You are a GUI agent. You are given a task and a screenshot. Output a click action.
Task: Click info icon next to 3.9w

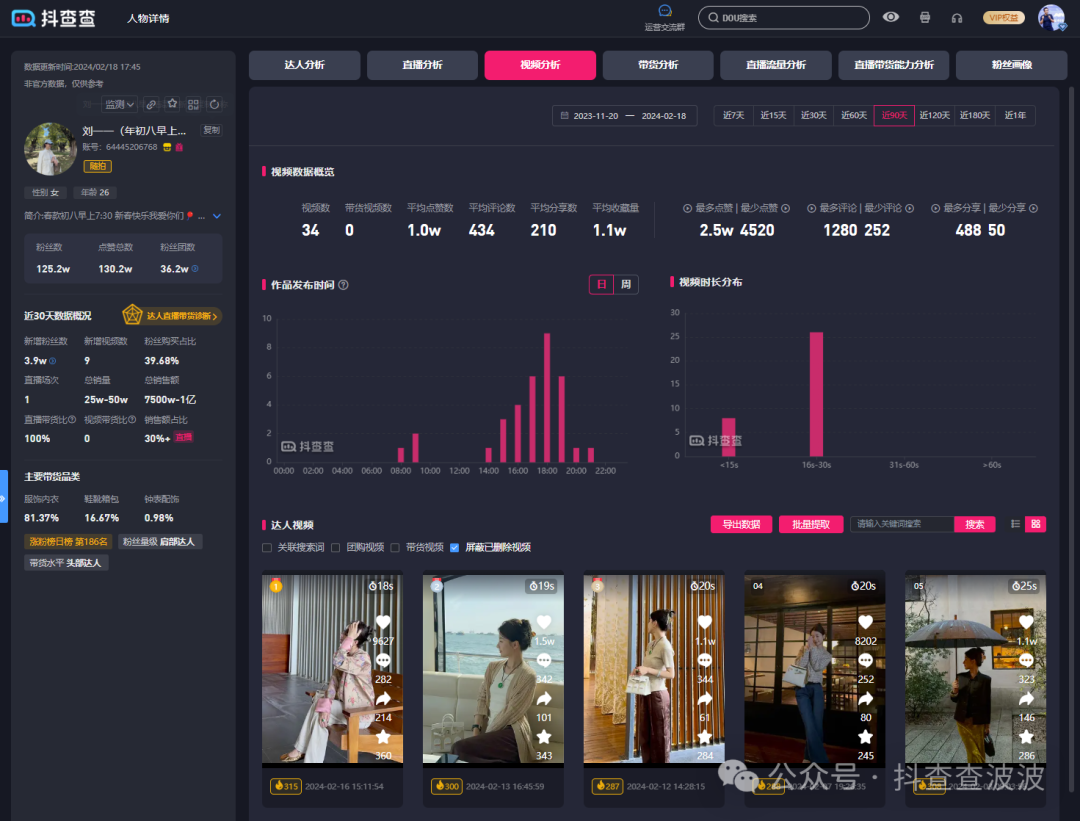tap(52, 361)
